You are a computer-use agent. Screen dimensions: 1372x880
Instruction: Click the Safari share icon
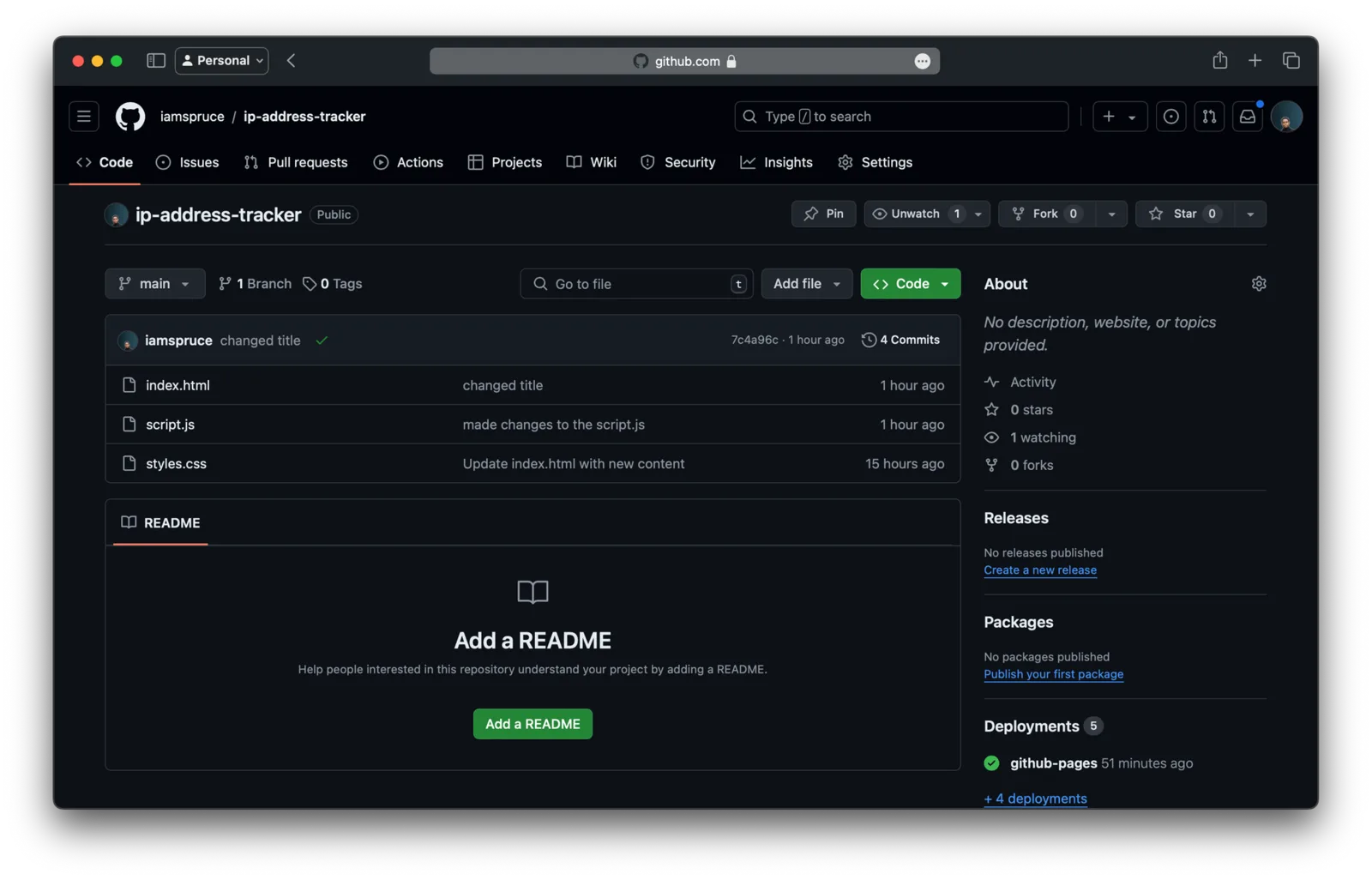click(x=1219, y=60)
